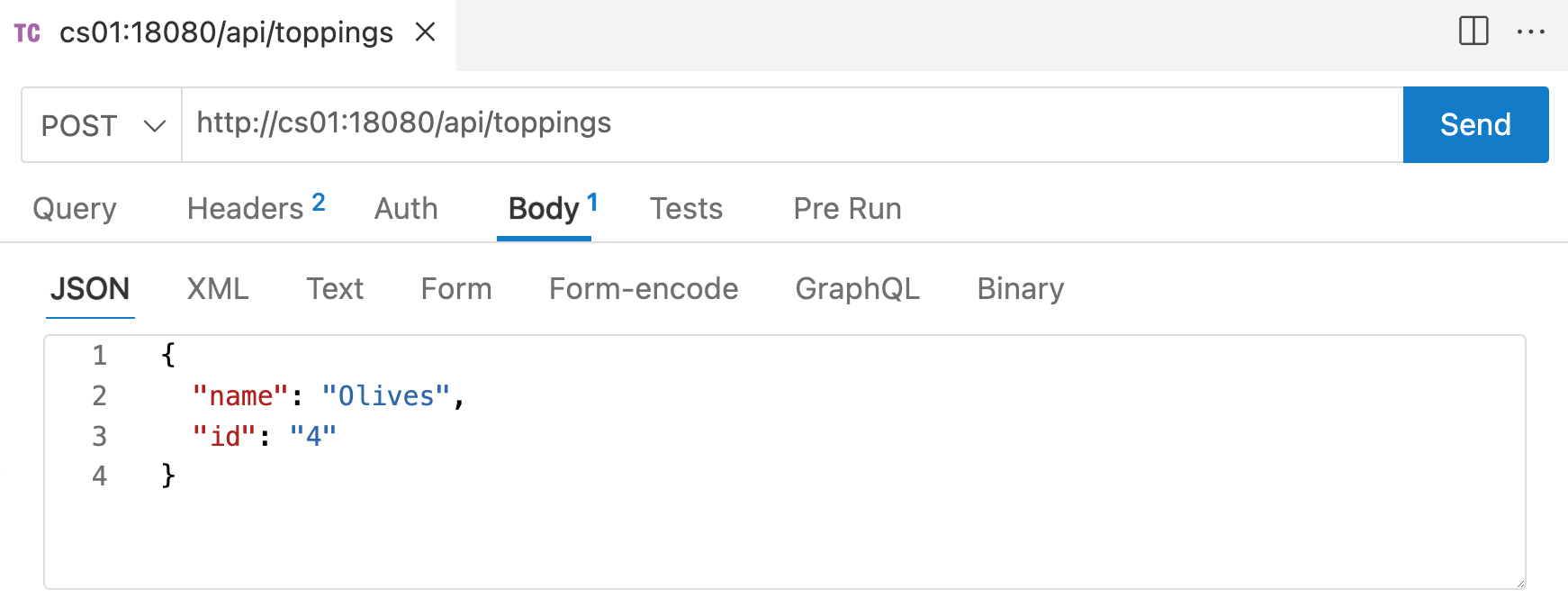1568x598 pixels.
Task: Click the JSON body resize handle
Action: coord(1518,582)
